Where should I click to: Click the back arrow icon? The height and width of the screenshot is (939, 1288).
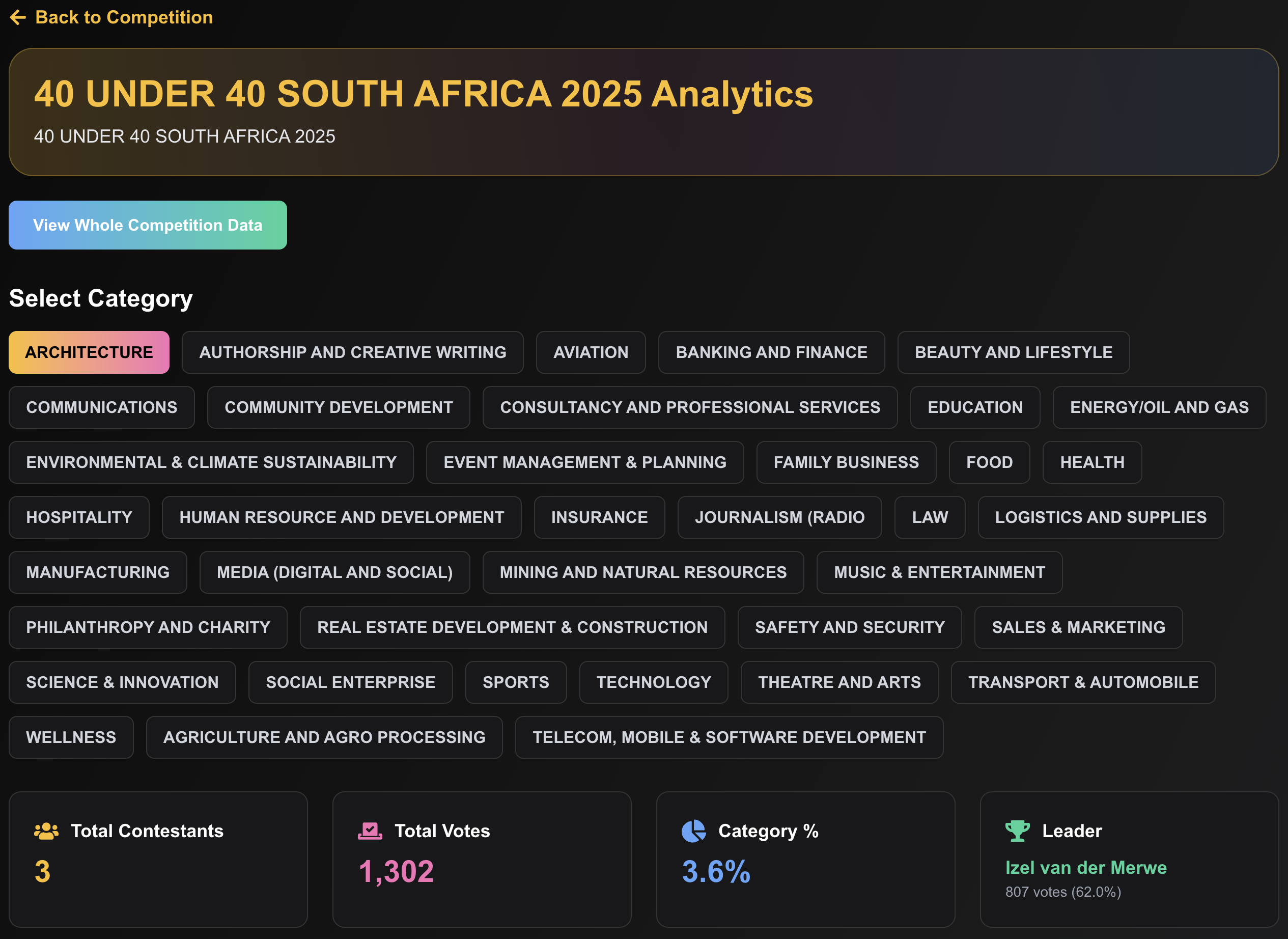click(x=18, y=18)
